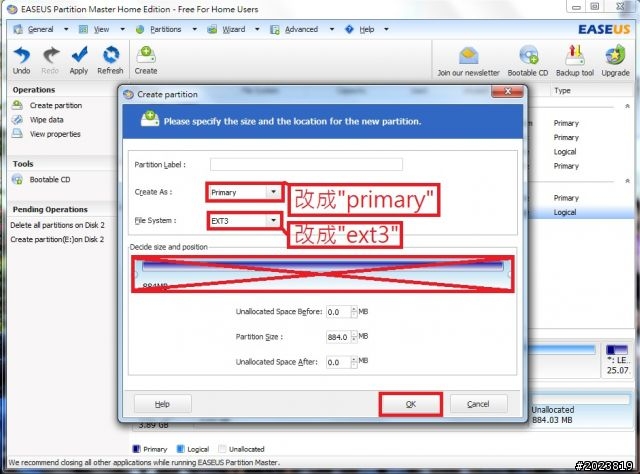The width and height of the screenshot is (640, 474).
Task: Click the dialog Help button
Action: [162, 404]
